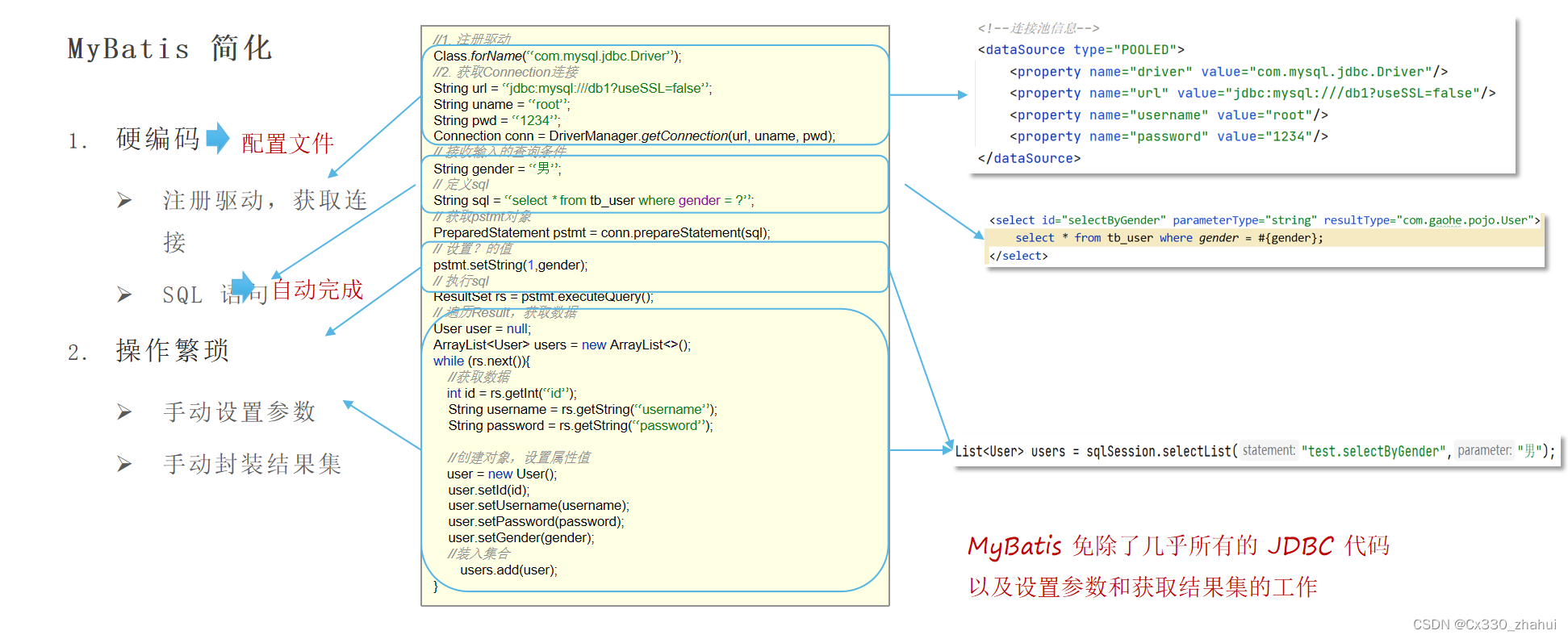Viewport: 1568px width, 639px height.
Task: Click the 'while (rs.next()){' line
Action: [x=482, y=361]
